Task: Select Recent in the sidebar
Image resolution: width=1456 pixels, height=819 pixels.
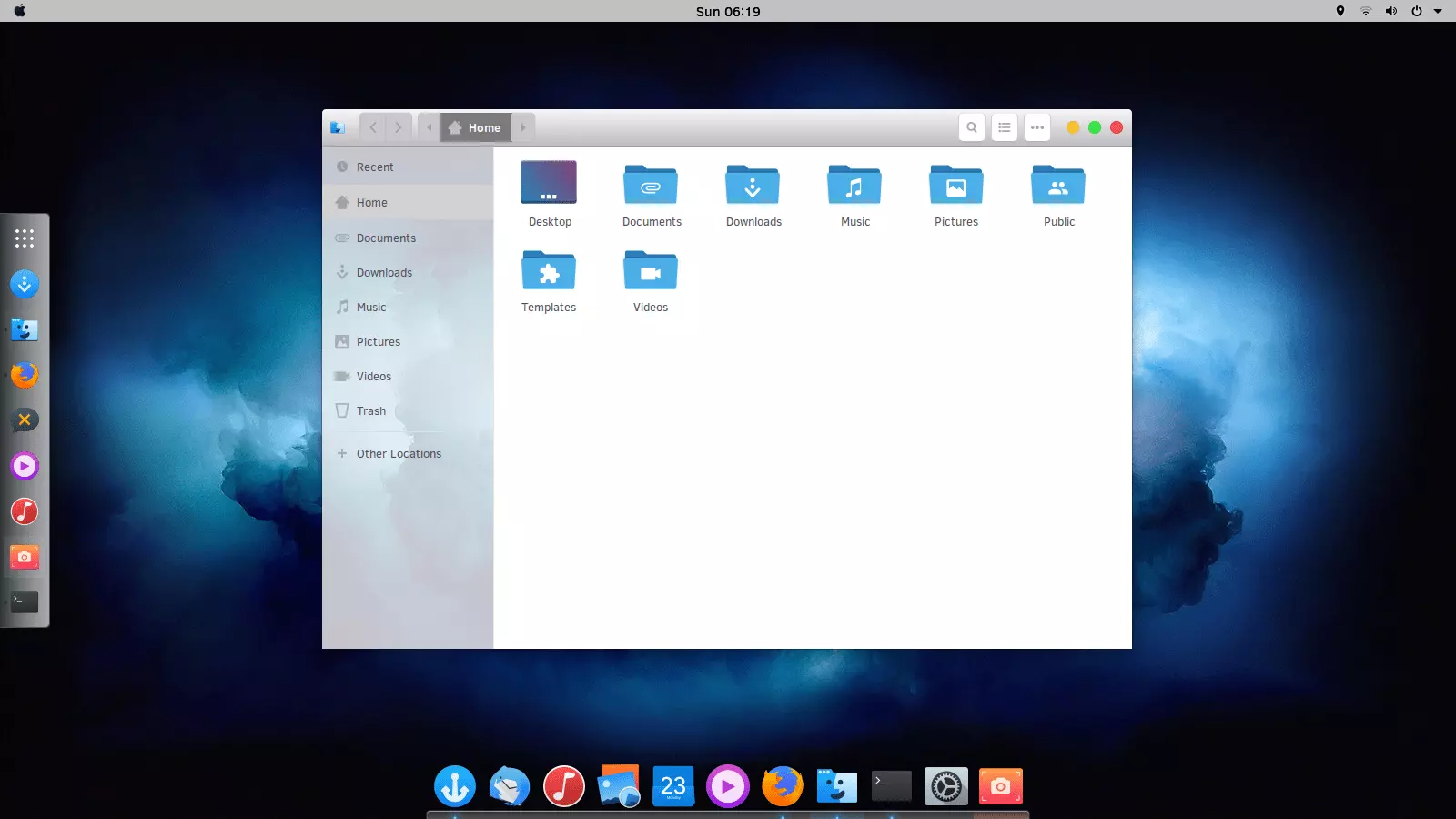Action: coord(375,167)
